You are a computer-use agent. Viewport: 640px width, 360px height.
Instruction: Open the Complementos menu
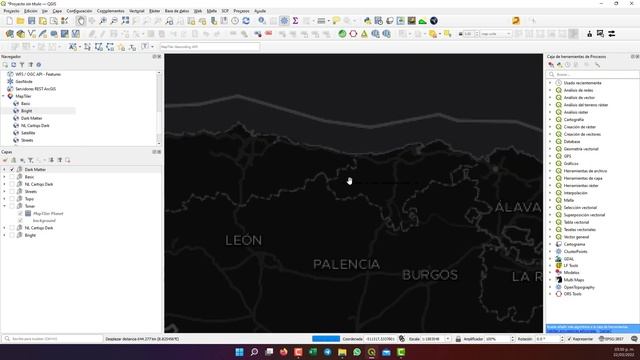point(111,11)
